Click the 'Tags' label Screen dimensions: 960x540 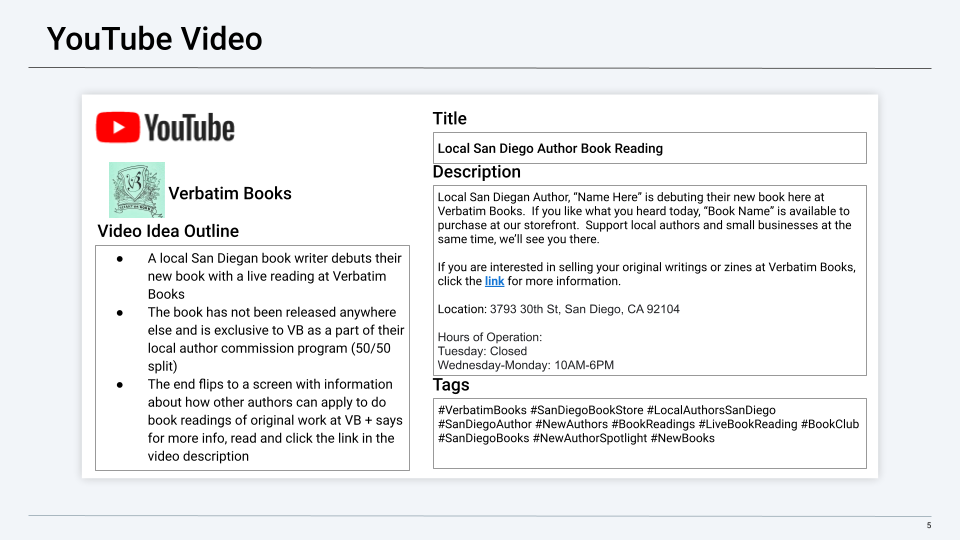[x=451, y=385]
